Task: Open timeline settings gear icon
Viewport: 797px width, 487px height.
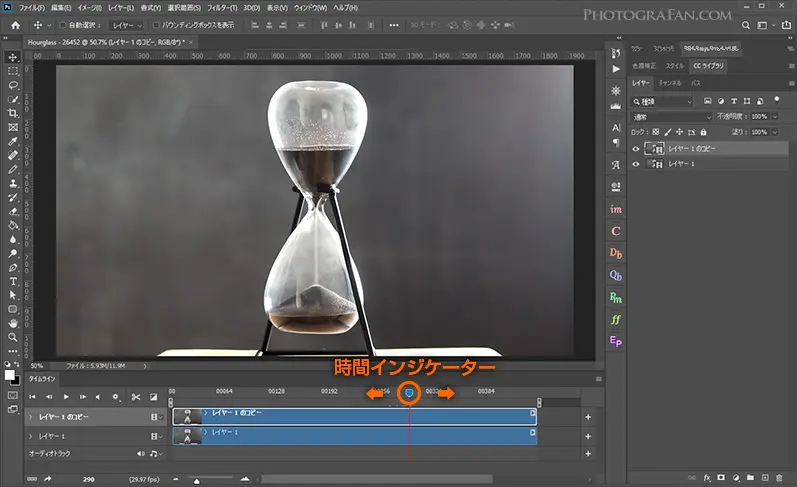Action: point(116,397)
